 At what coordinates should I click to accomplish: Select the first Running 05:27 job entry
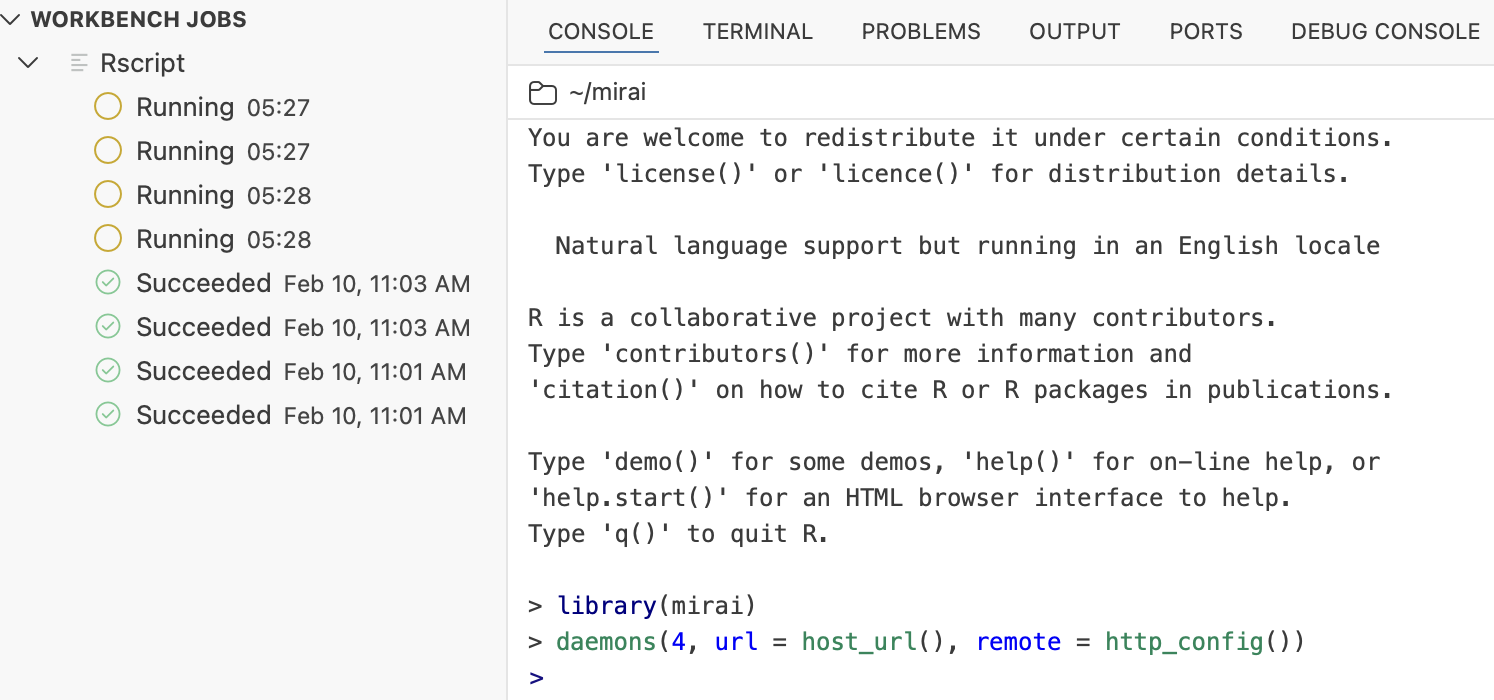pyautogui.click(x=222, y=106)
